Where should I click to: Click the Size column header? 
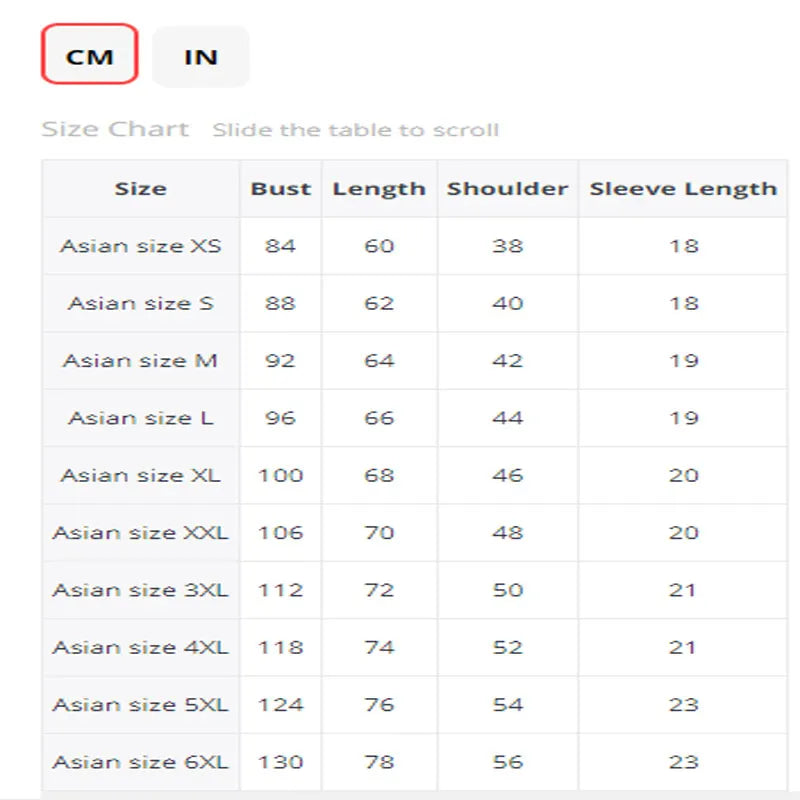click(140, 189)
